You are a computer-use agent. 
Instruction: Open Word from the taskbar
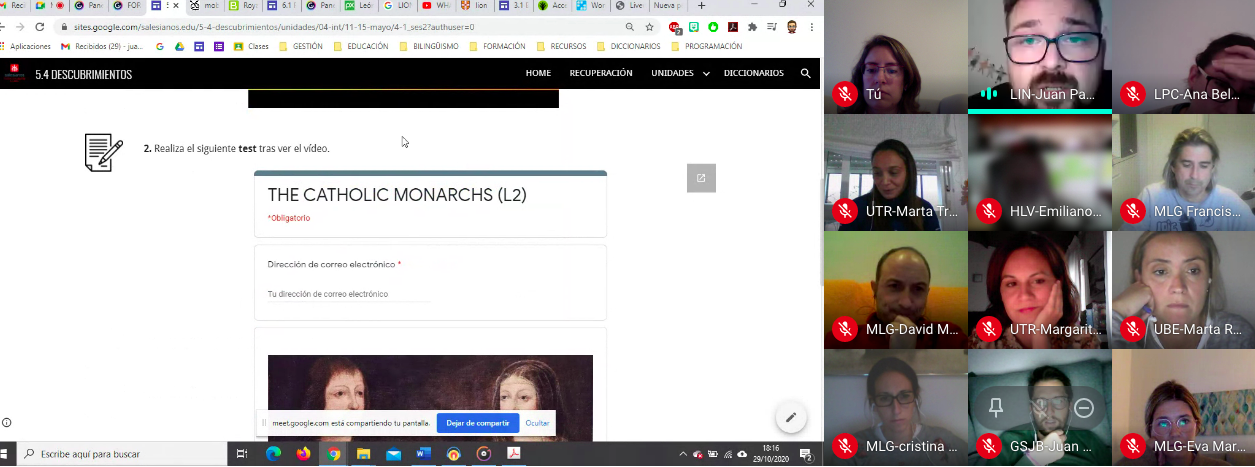(x=423, y=454)
